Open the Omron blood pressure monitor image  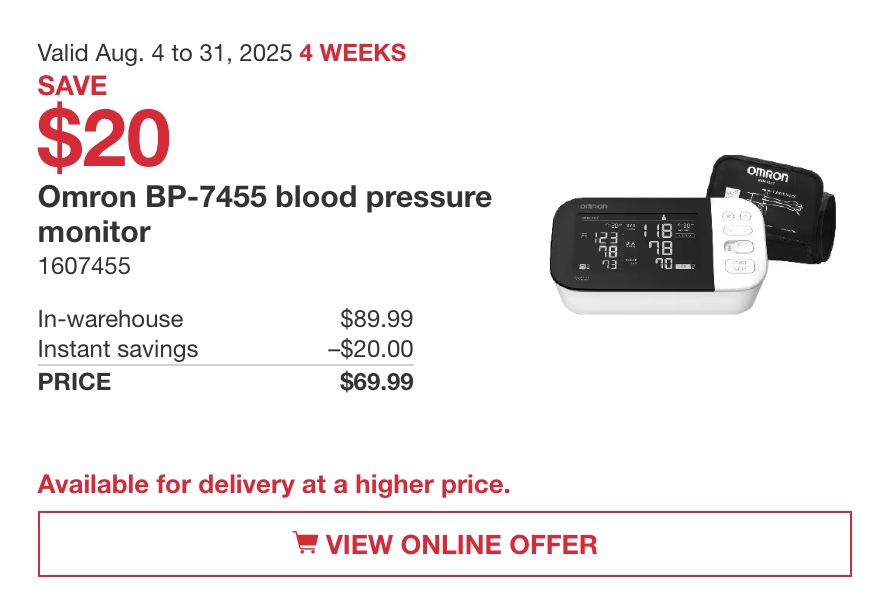click(693, 235)
